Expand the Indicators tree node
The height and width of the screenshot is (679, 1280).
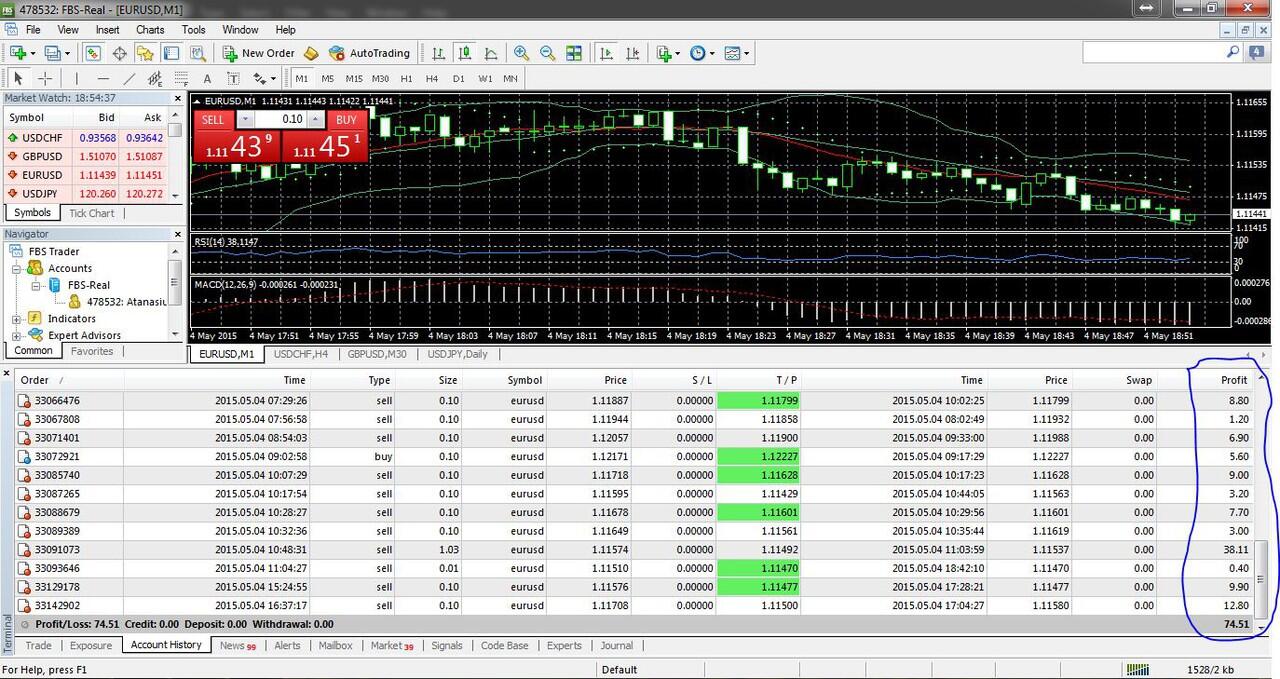17,318
